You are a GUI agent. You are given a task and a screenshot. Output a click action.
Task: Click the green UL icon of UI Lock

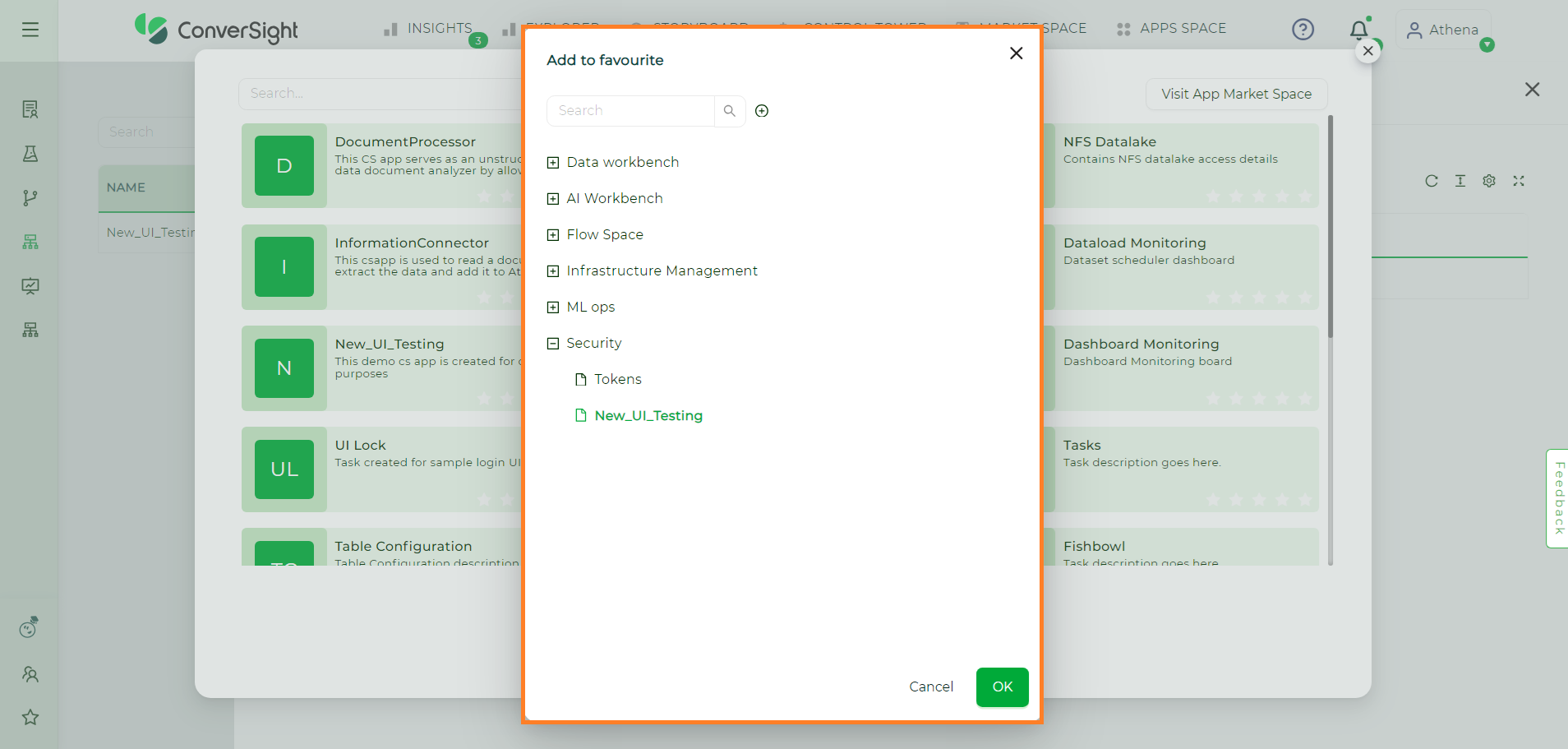[284, 469]
